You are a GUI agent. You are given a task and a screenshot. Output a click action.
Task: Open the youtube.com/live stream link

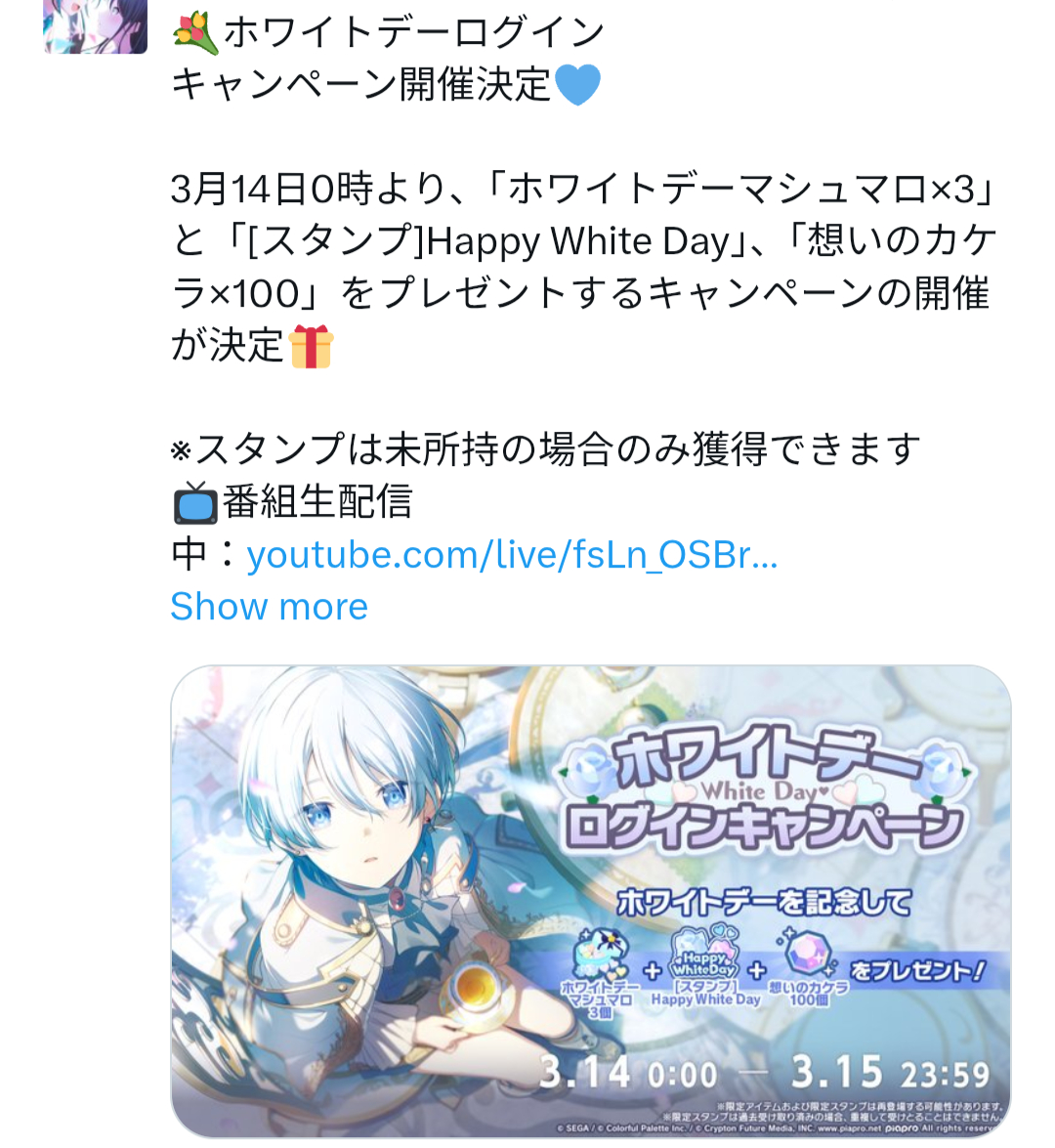pos(512,555)
